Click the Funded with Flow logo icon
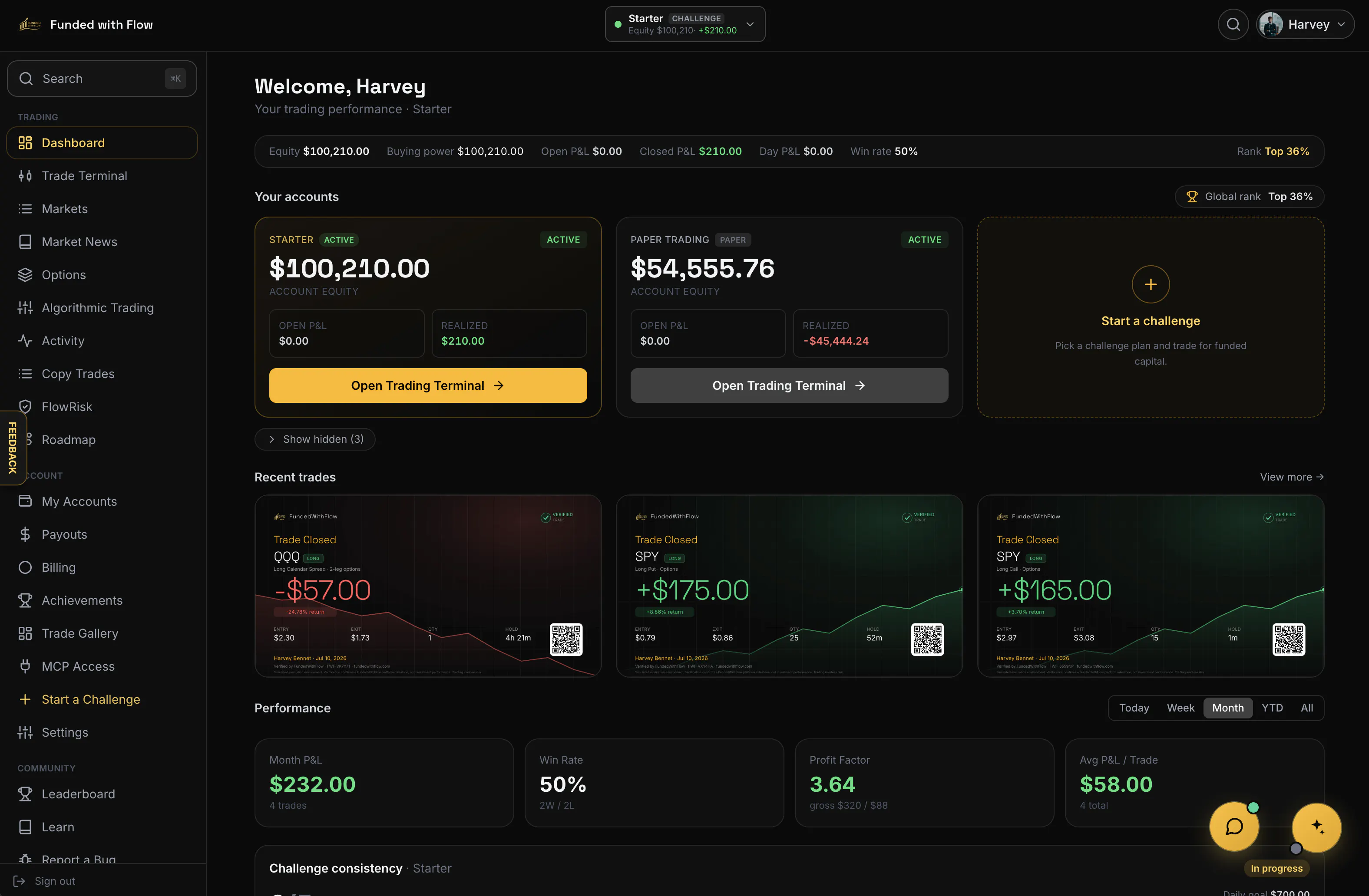Screen dimensions: 1369x896 [30, 24]
